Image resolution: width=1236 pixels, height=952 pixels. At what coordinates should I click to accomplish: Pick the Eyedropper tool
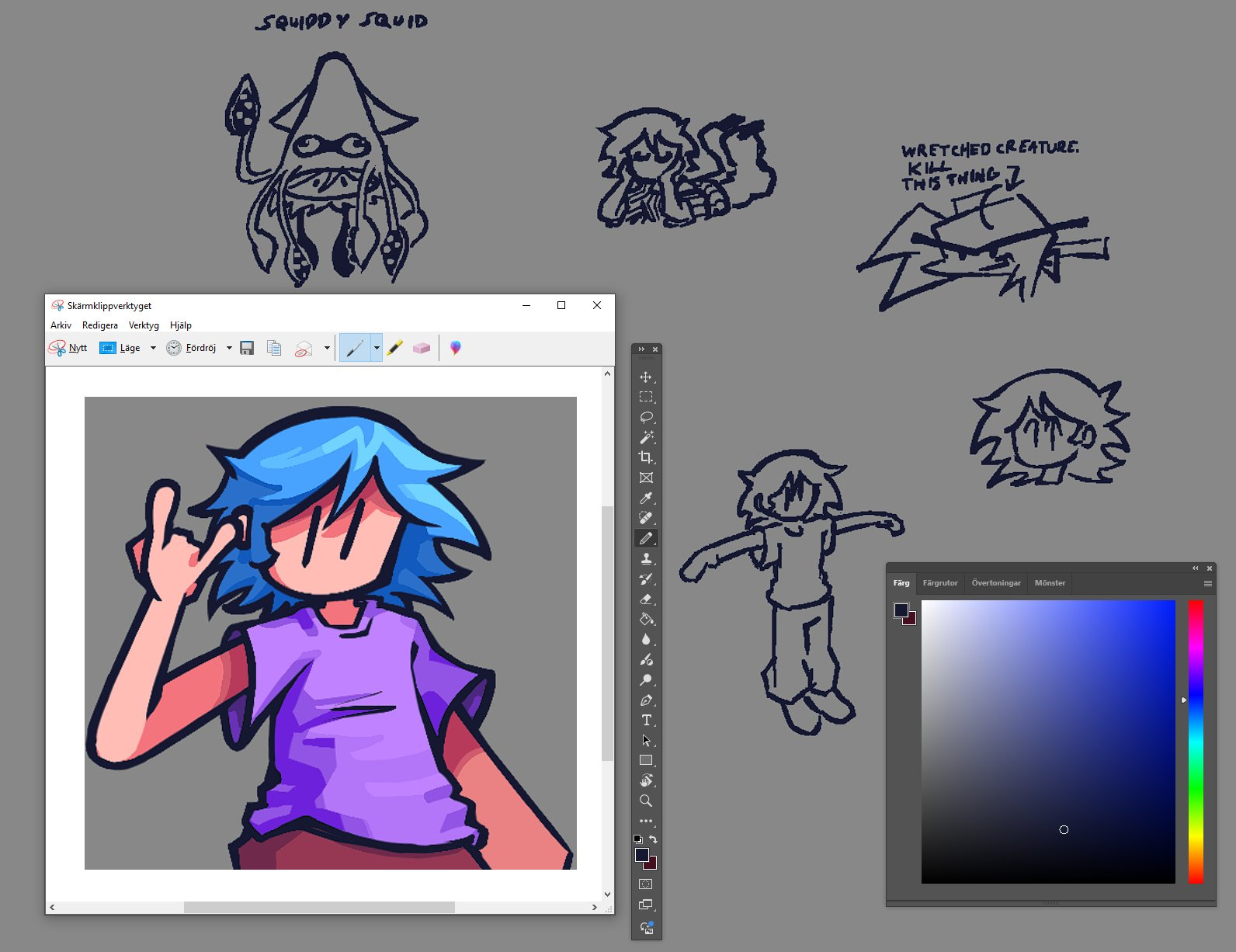[646, 498]
